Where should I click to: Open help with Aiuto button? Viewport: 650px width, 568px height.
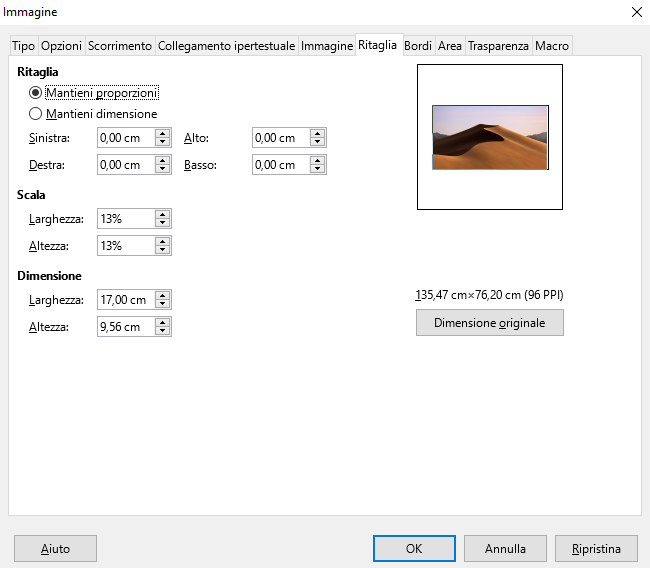click(55, 549)
